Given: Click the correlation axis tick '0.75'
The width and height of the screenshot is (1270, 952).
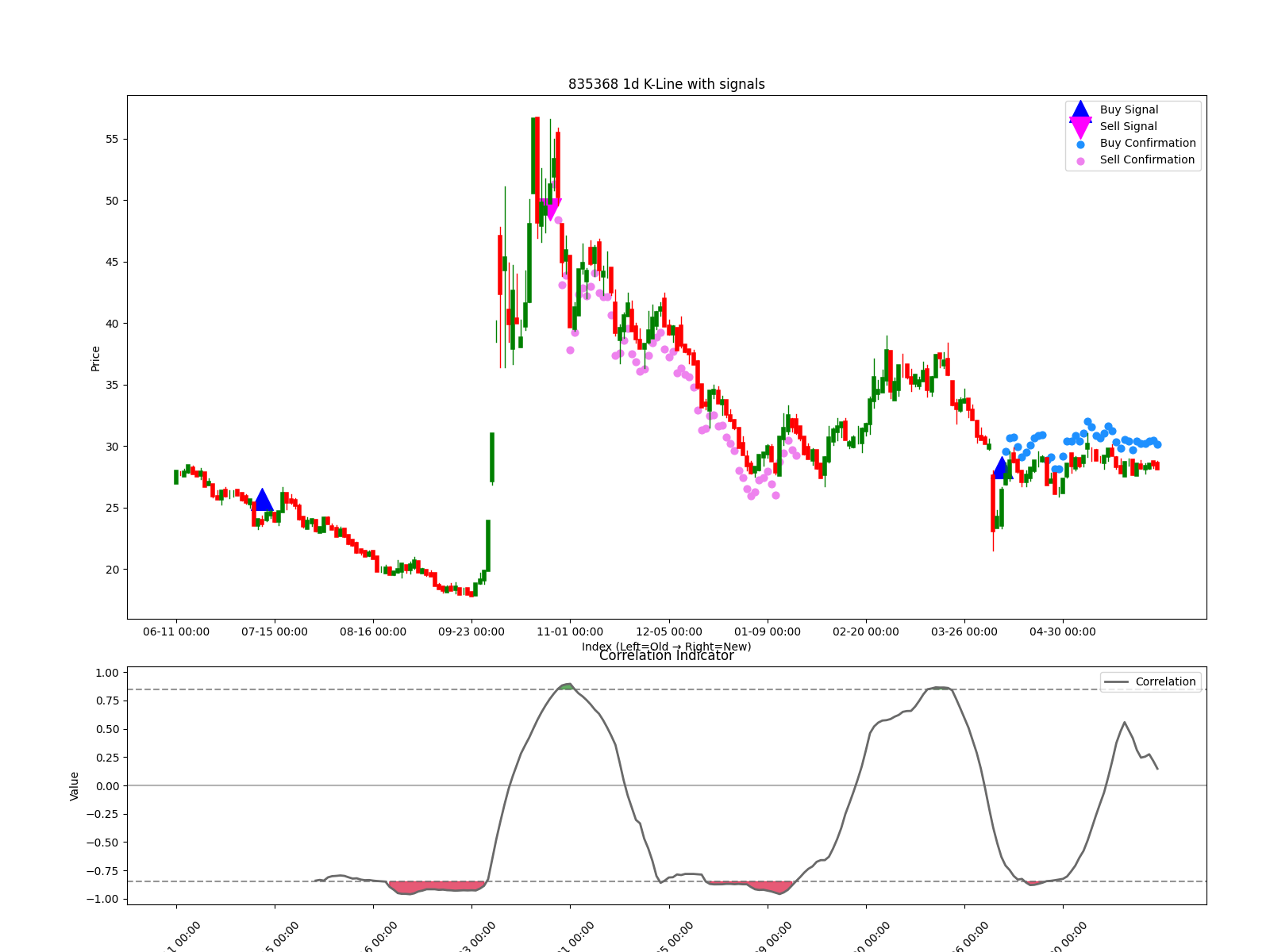Looking at the screenshot, I should (x=106, y=701).
